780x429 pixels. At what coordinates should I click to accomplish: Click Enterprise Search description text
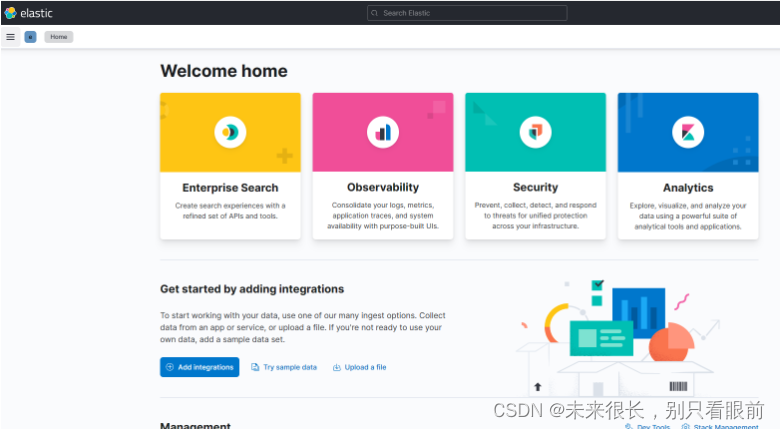click(230, 211)
